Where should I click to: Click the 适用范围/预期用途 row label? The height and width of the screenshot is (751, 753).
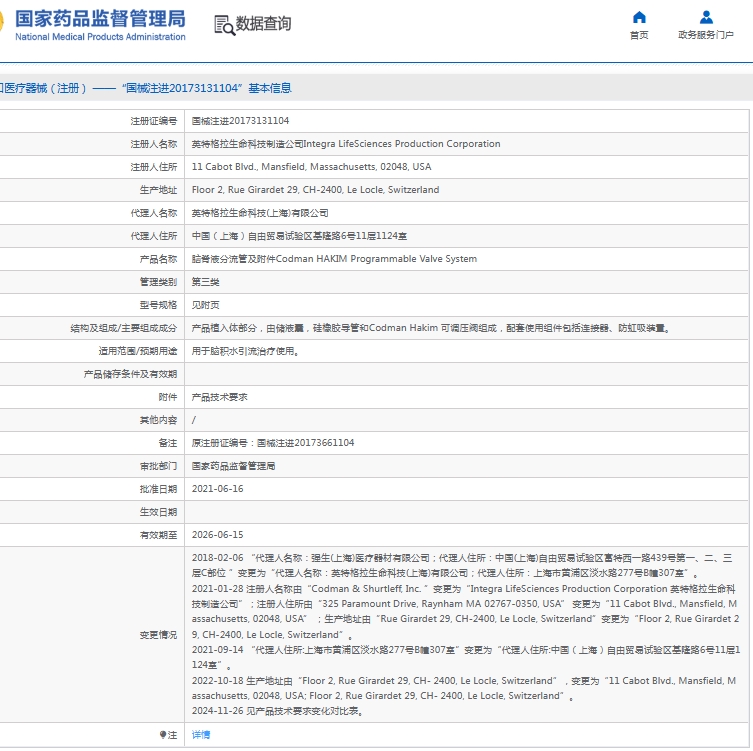point(138,351)
